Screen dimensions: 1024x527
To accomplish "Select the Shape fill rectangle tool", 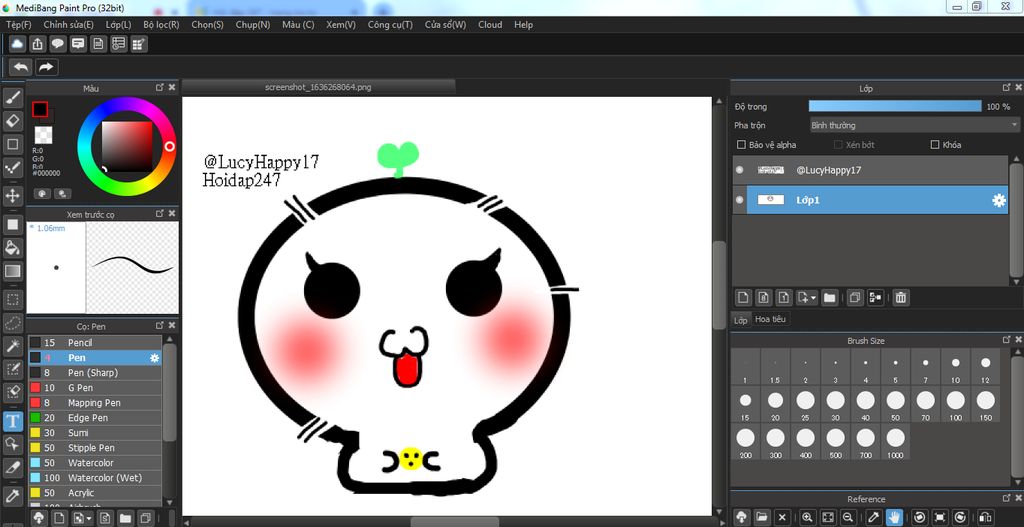I will click(13, 225).
